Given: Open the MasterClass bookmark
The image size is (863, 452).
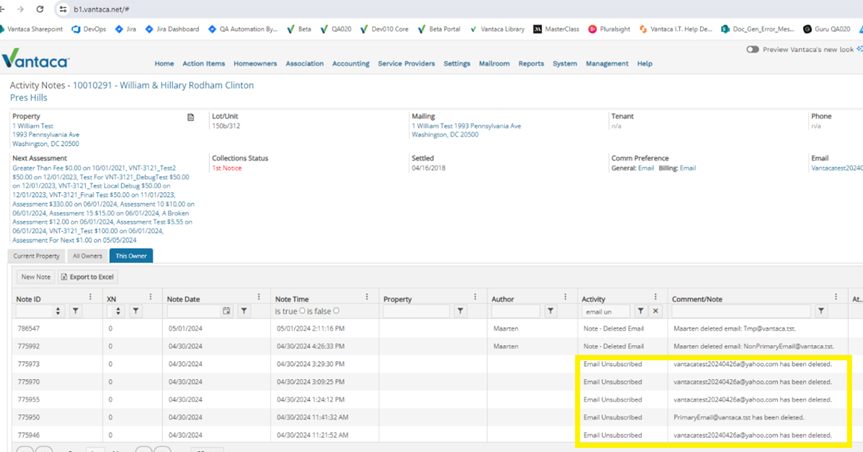Looking at the screenshot, I should [x=556, y=29].
